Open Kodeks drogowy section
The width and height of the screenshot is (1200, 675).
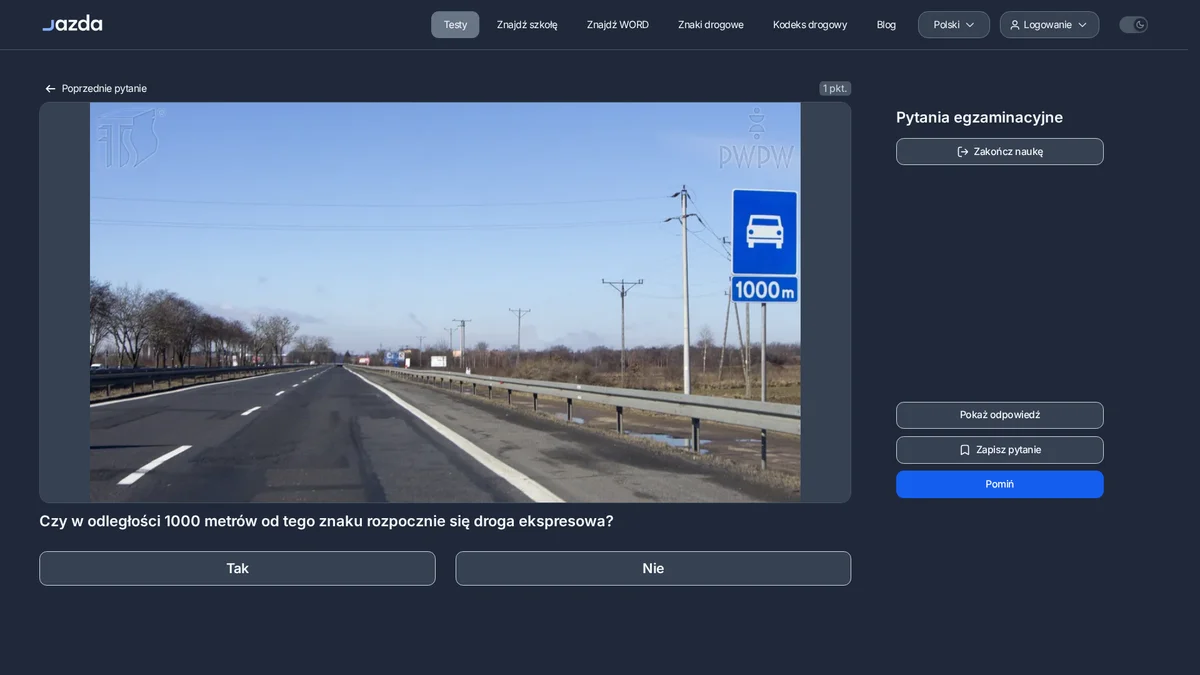point(810,25)
